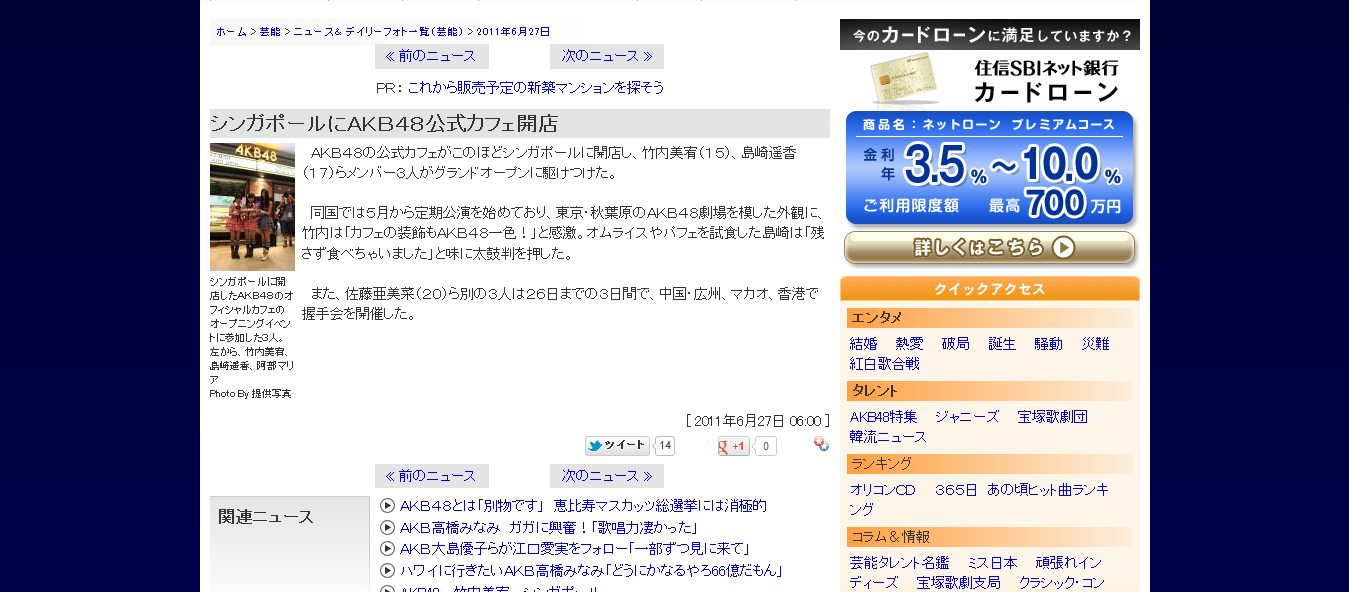The width and height of the screenshot is (1349, 592).
Task: Open 芸能 in the breadcrumb
Action: point(270,32)
